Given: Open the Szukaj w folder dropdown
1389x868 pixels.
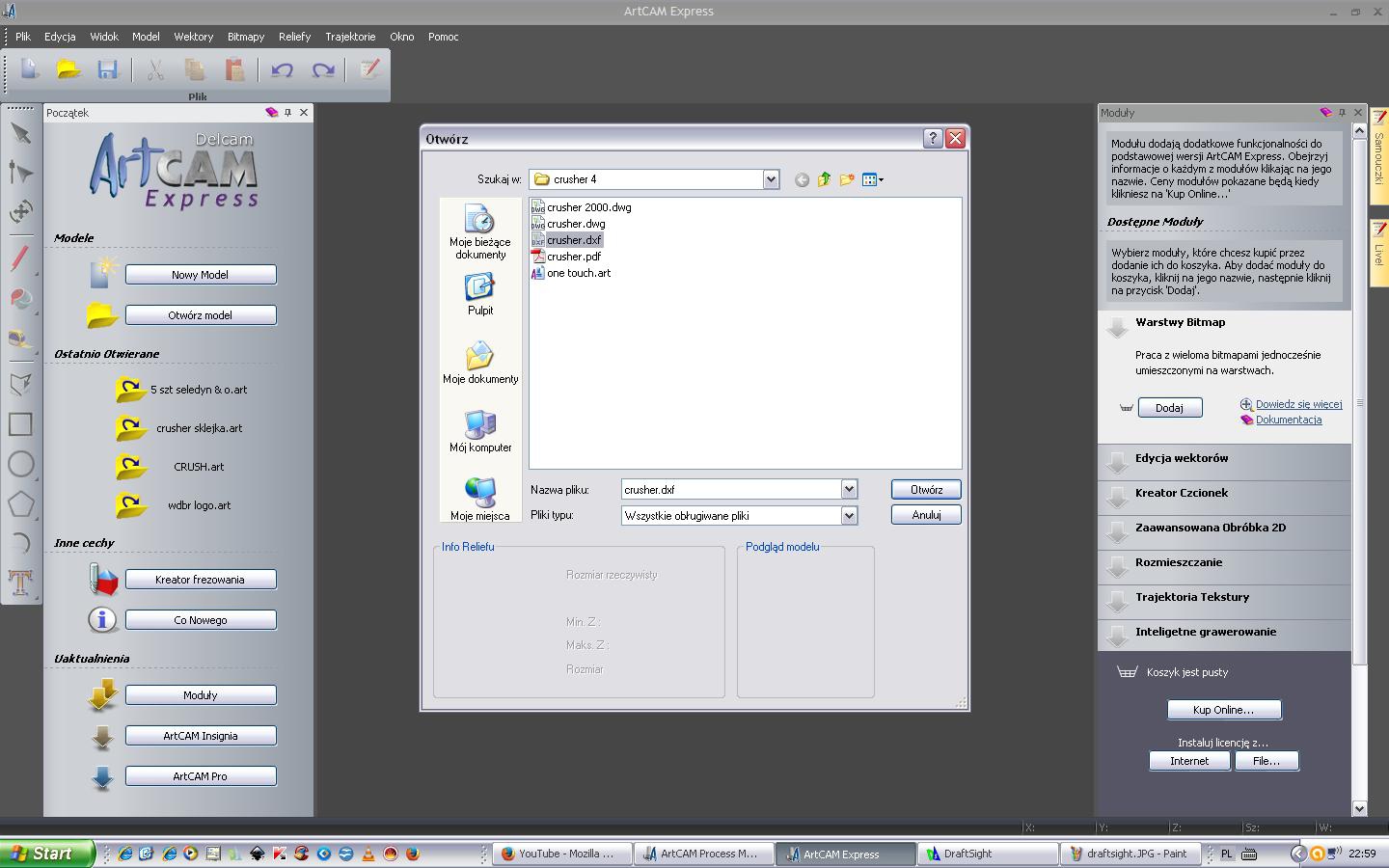Looking at the screenshot, I should click(771, 179).
